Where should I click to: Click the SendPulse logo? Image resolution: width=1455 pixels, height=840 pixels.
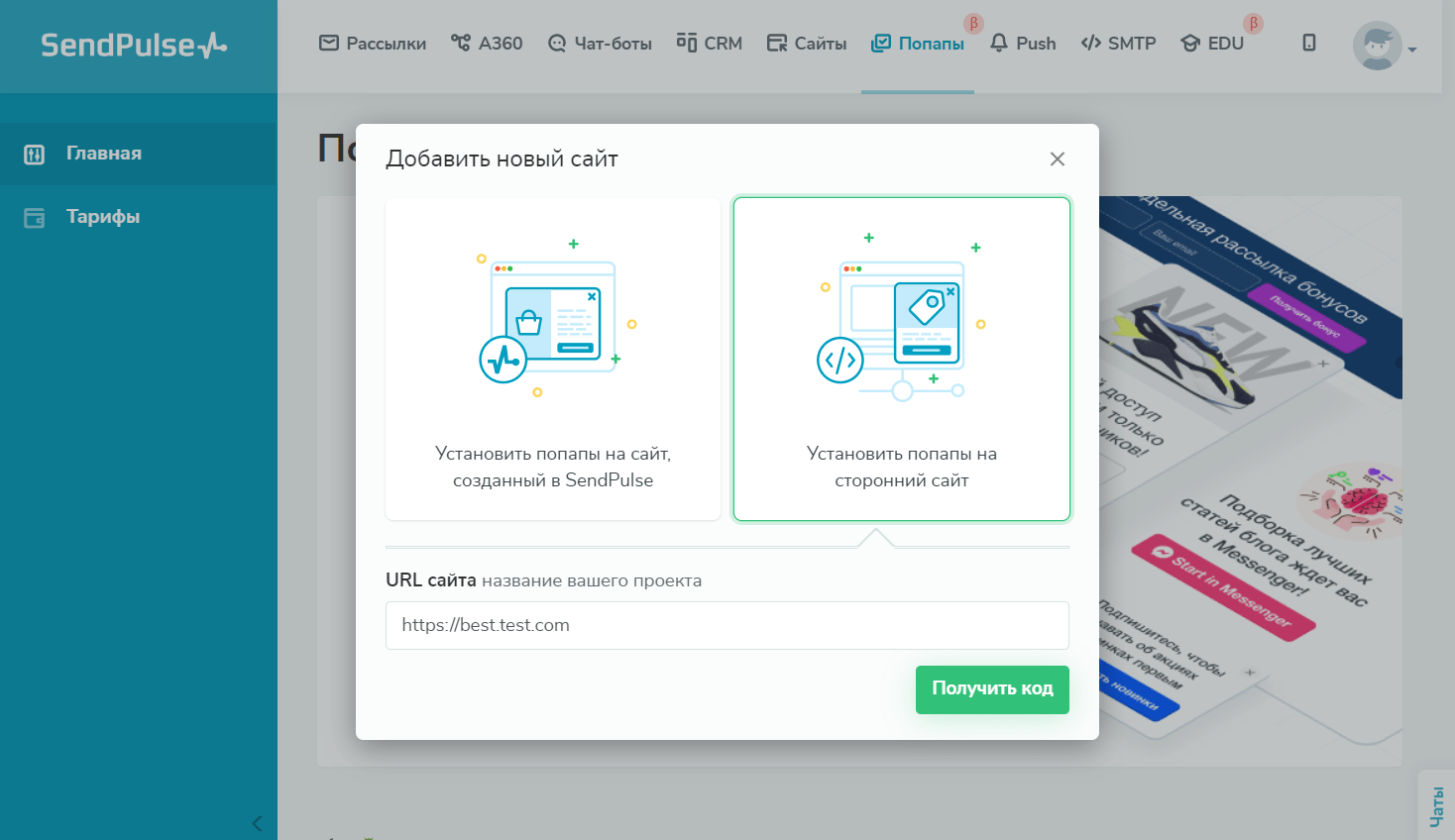134,45
